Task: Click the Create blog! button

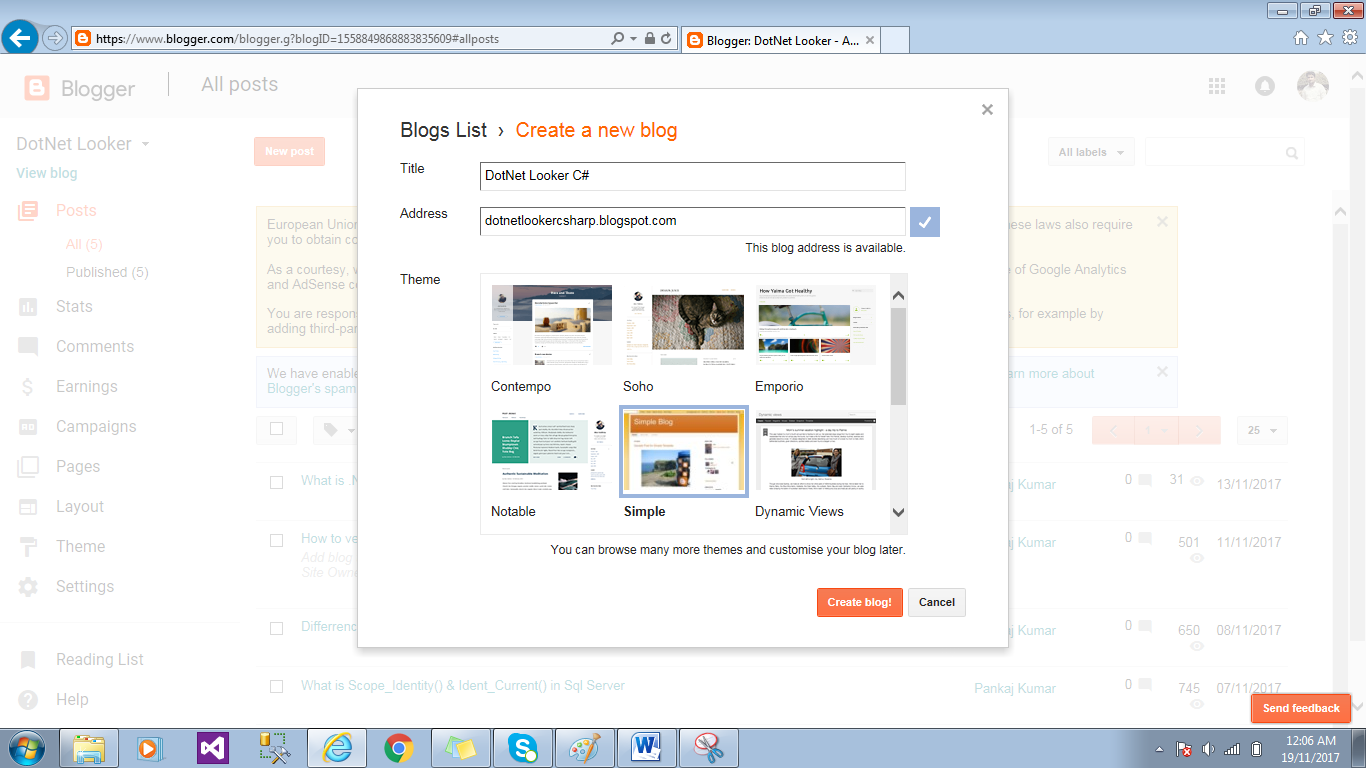Action: pyautogui.click(x=860, y=602)
